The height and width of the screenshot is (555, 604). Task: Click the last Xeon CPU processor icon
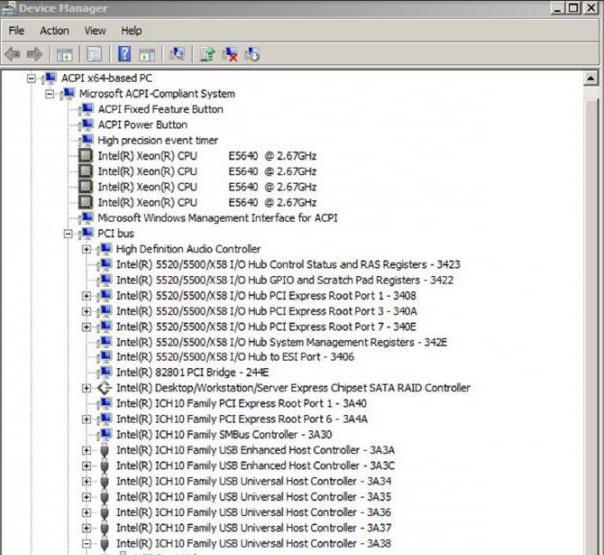click(86, 202)
